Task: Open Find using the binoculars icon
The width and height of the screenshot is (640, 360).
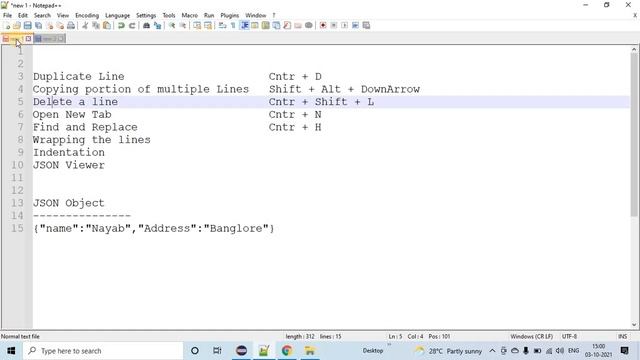Action: (x=146, y=25)
